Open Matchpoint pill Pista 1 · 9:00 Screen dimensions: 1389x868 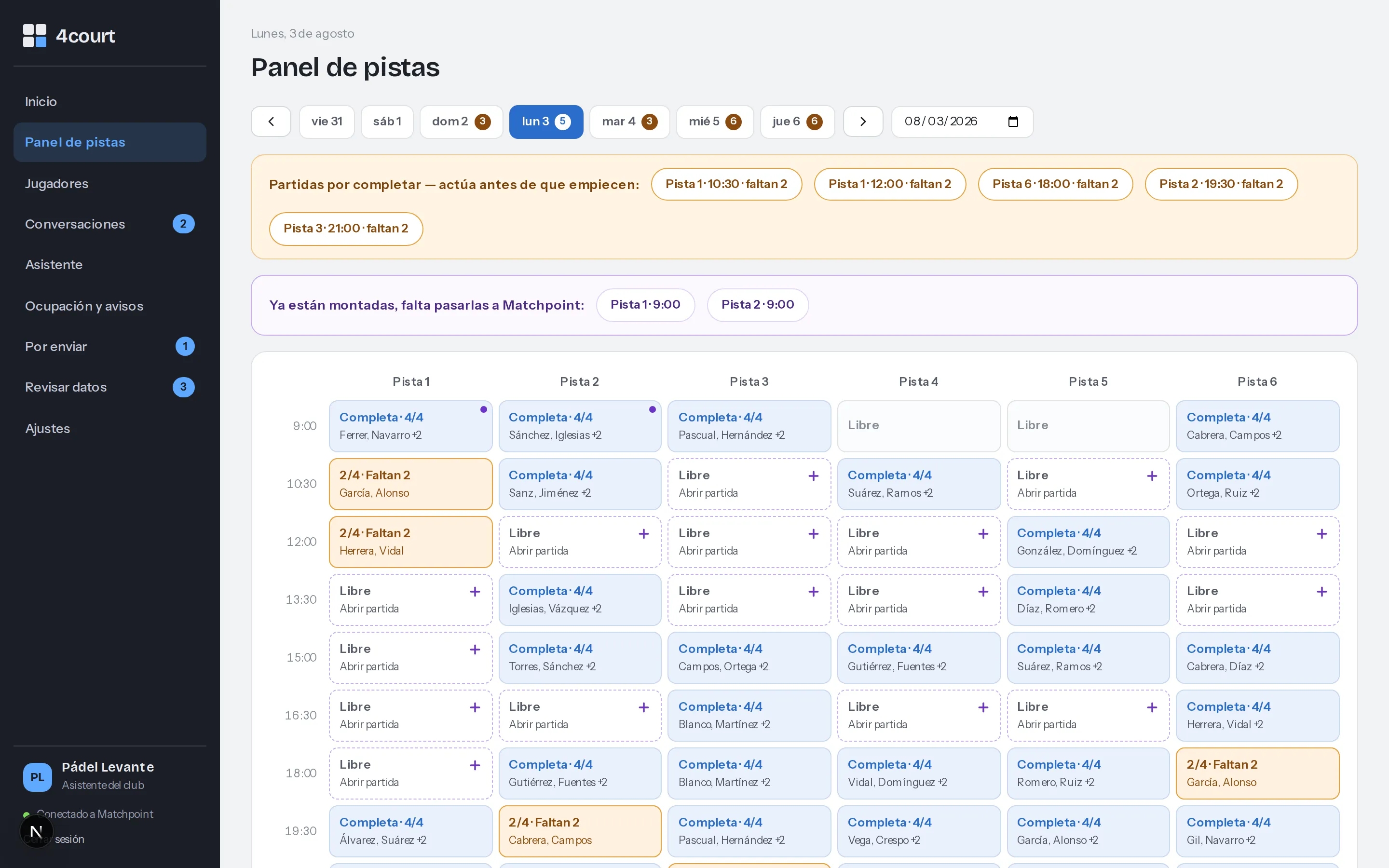(x=645, y=305)
